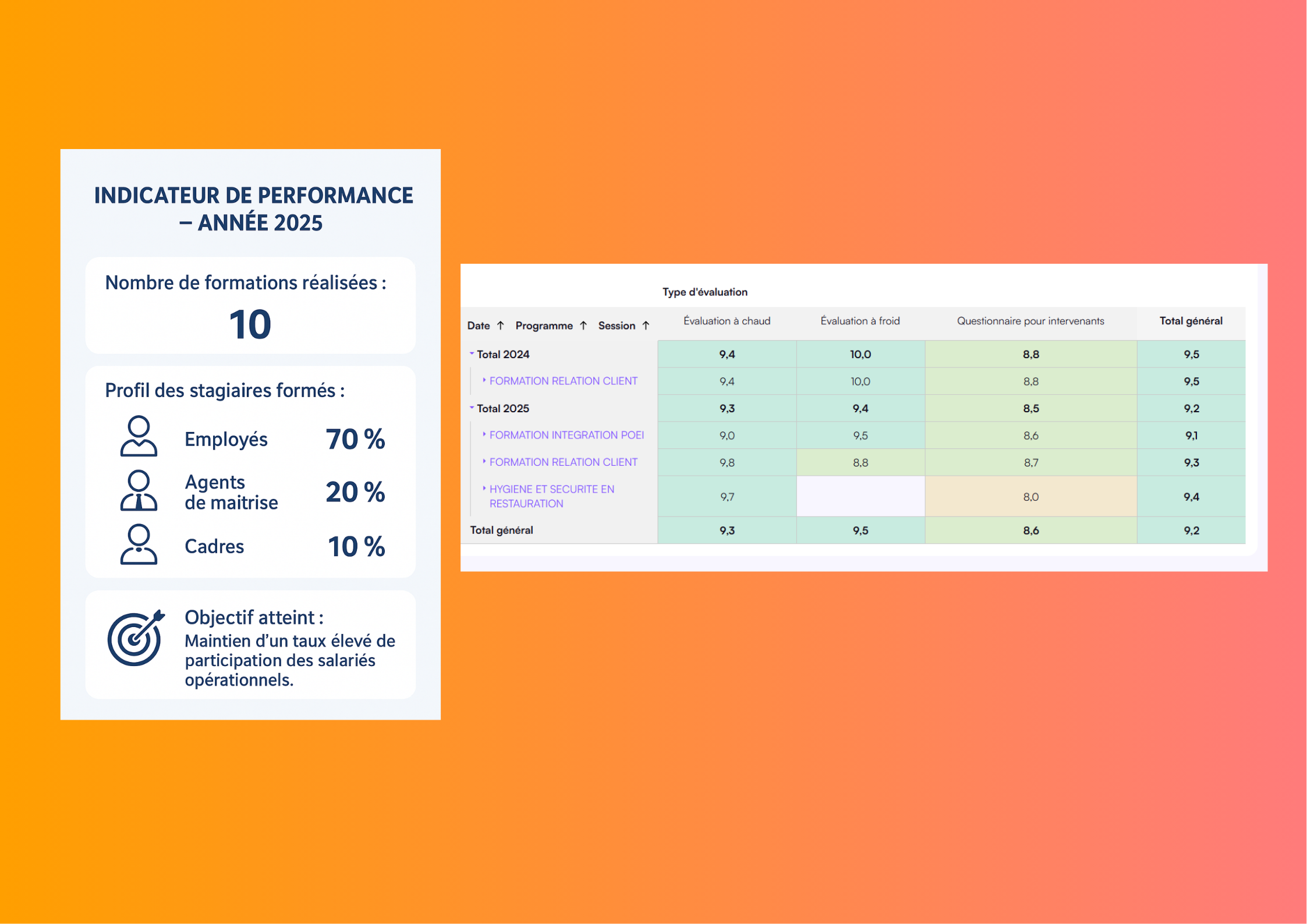The width and height of the screenshot is (1307, 924).
Task: Click the sort arrow beside Session
Action: [646, 325]
